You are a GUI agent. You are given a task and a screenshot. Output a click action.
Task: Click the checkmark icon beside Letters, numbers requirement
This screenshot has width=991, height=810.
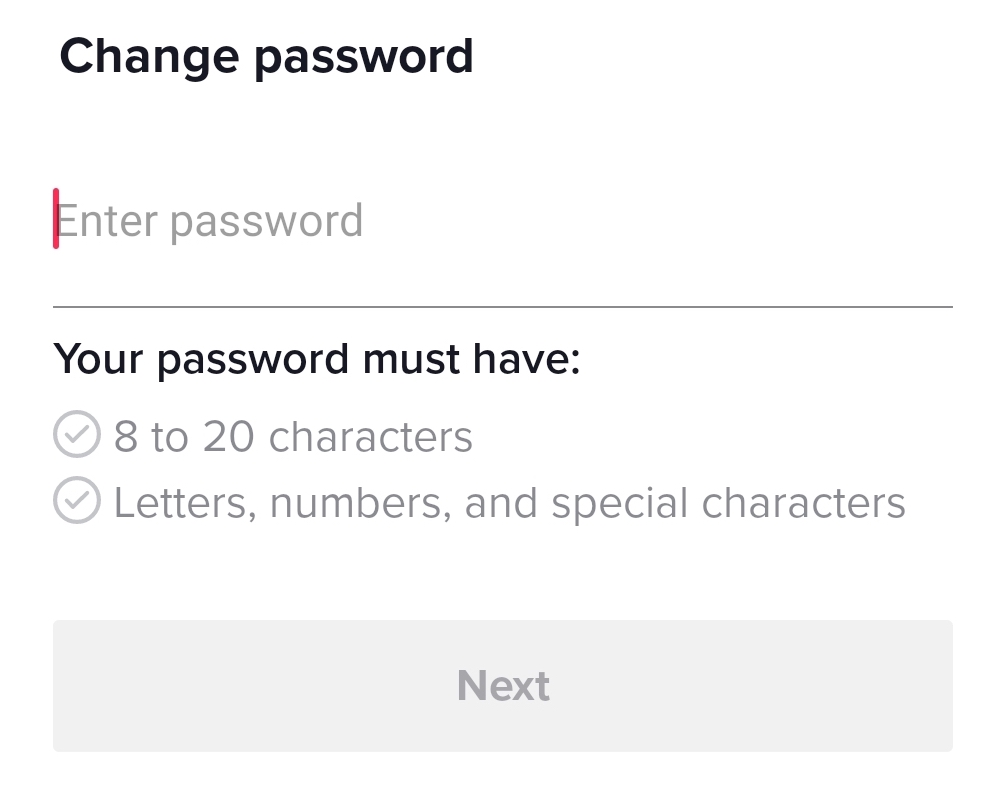coord(76,501)
